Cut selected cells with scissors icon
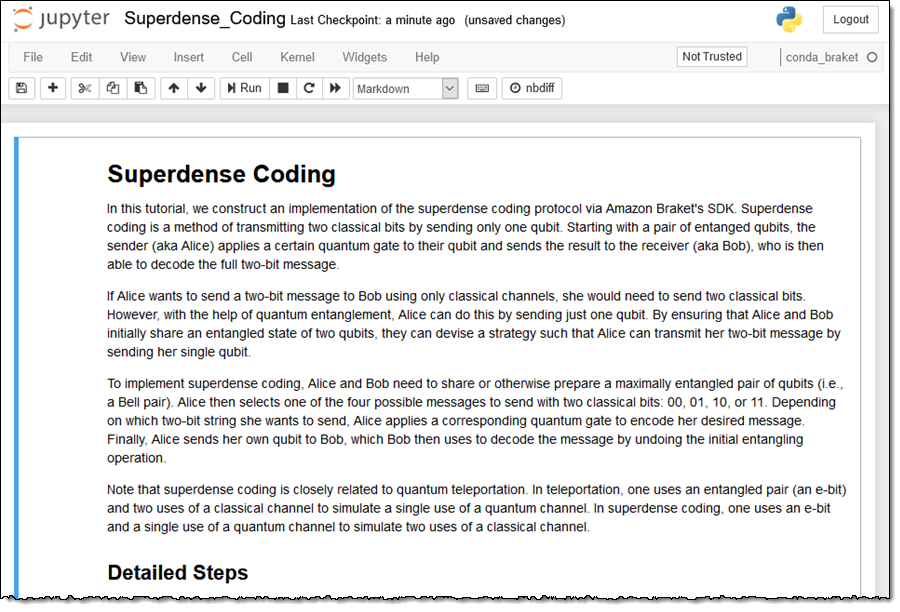 pos(85,88)
